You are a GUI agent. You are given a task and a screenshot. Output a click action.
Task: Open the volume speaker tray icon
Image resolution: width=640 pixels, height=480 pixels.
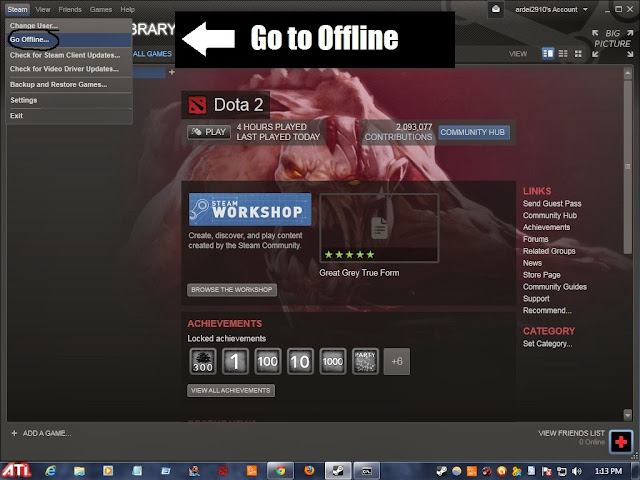click(x=577, y=471)
